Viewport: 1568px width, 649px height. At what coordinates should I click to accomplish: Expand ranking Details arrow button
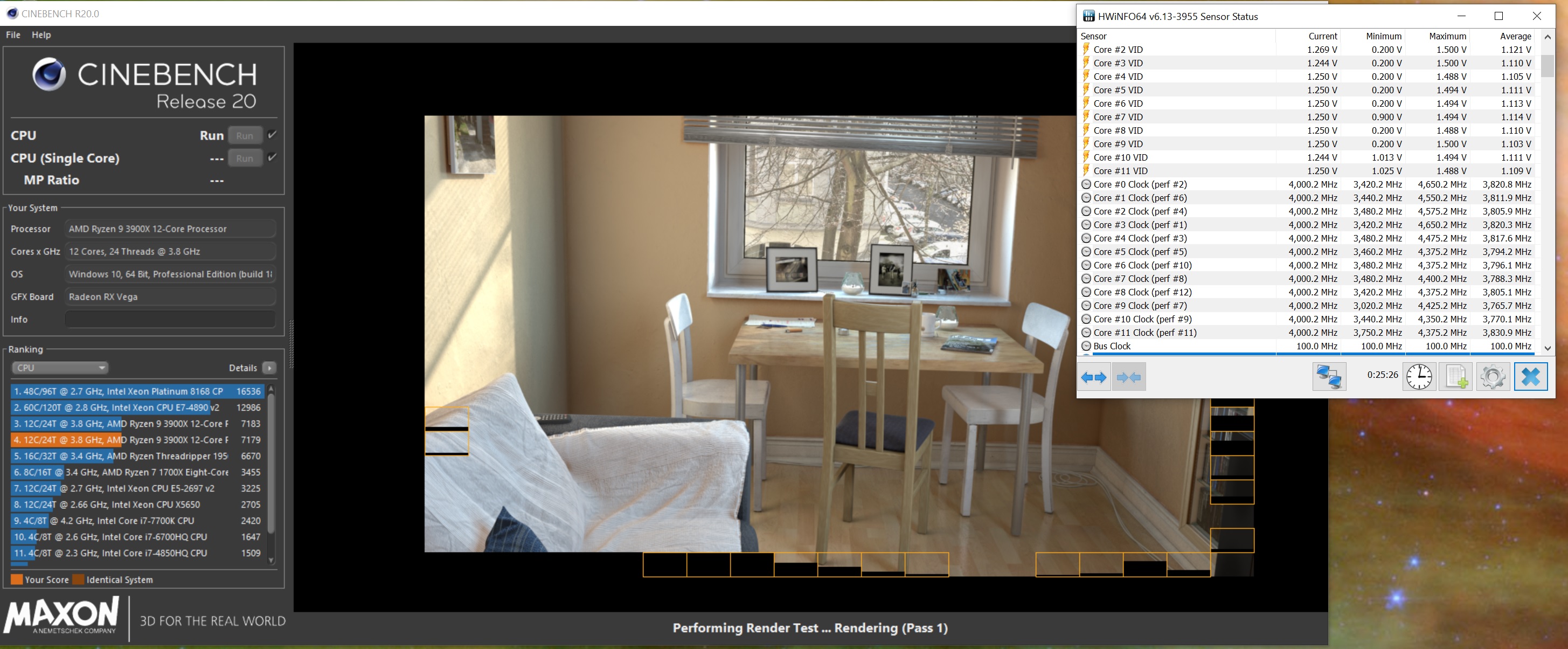point(269,368)
